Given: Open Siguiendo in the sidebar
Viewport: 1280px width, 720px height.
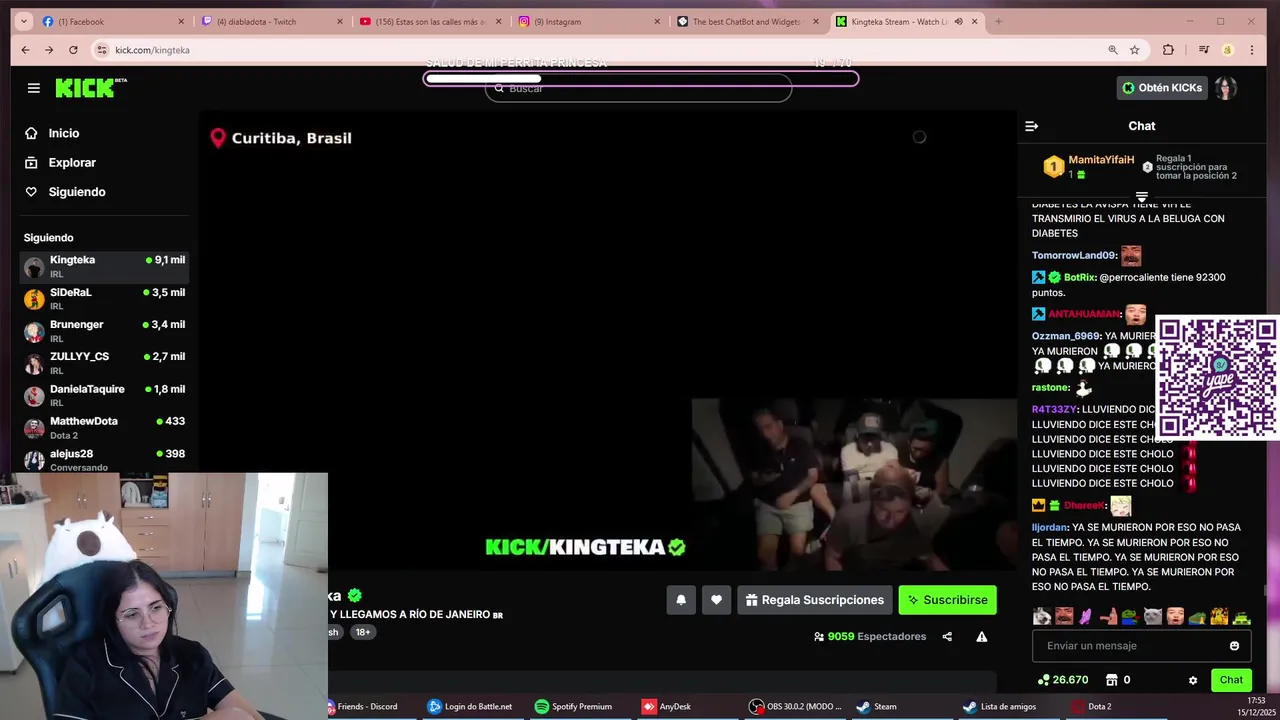Looking at the screenshot, I should [x=77, y=192].
